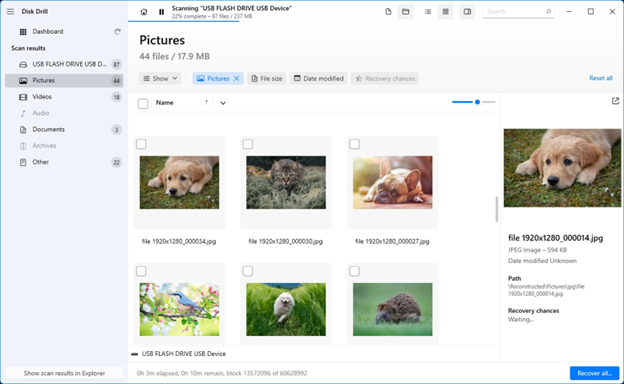
Task: Select list view layout icon
Action: tap(428, 12)
